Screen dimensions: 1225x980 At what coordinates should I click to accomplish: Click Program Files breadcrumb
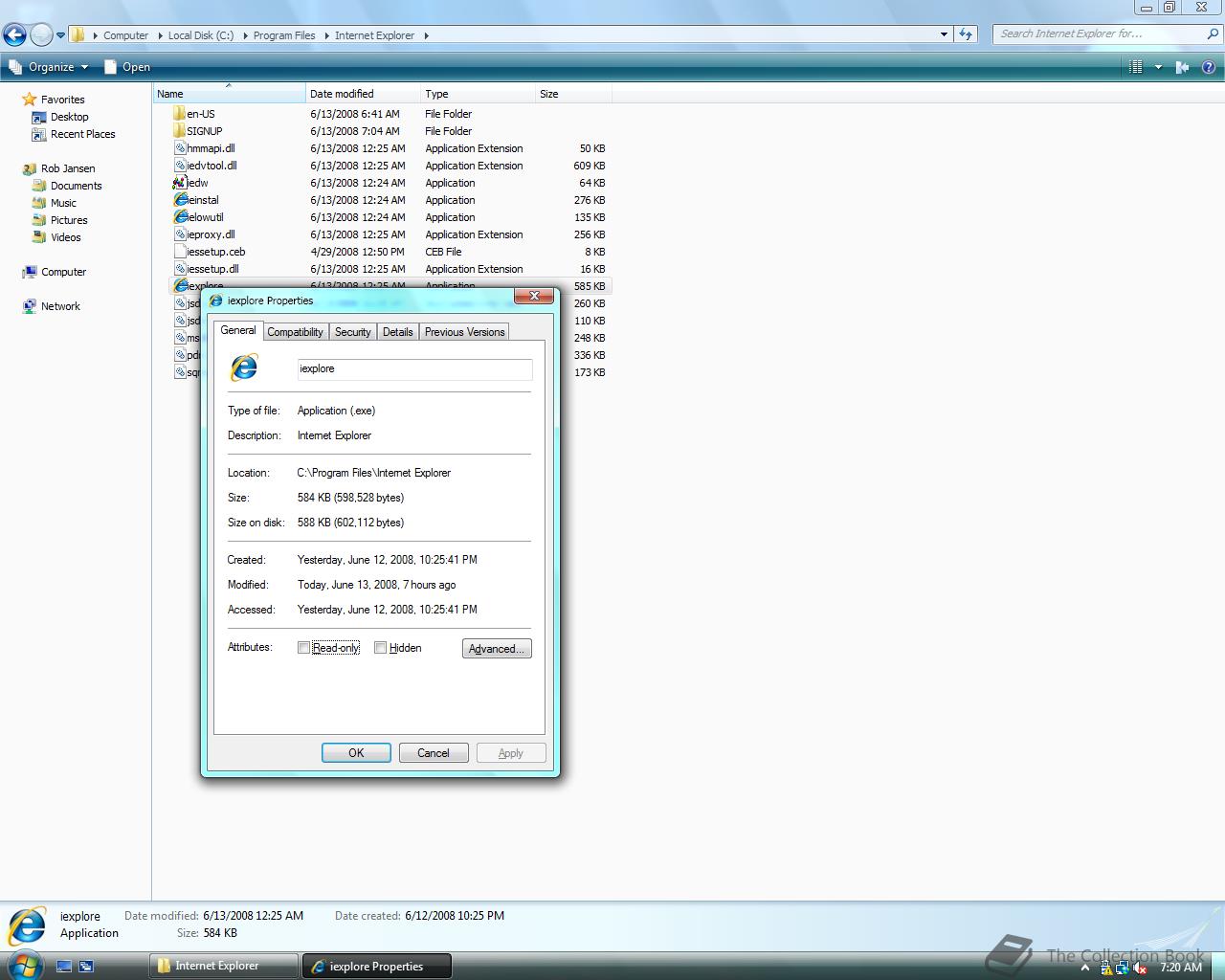coord(284,35)
